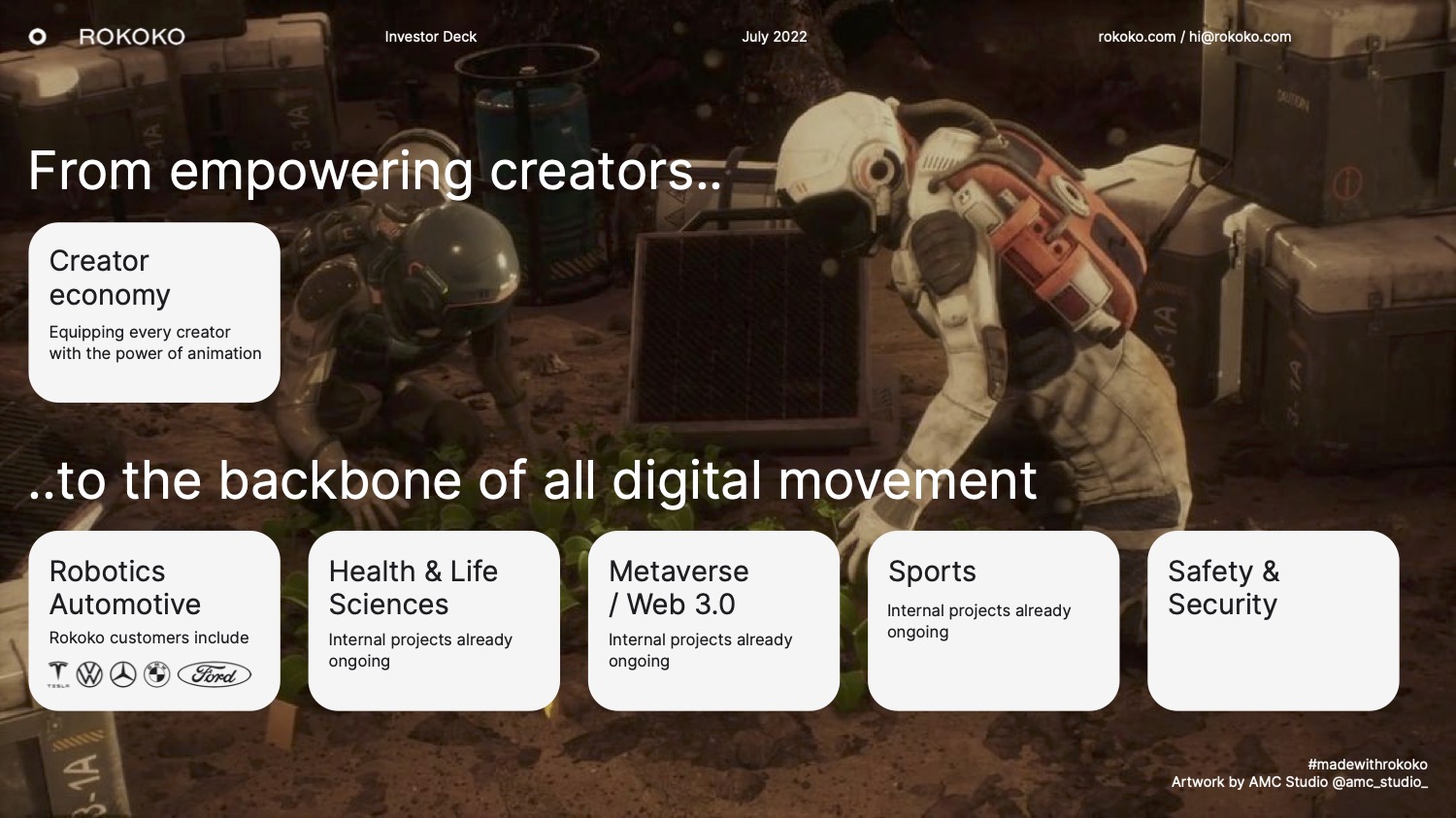Click the Tesla logo
This screenshot has height=818, width=1456.
click(x=58, y=674)
